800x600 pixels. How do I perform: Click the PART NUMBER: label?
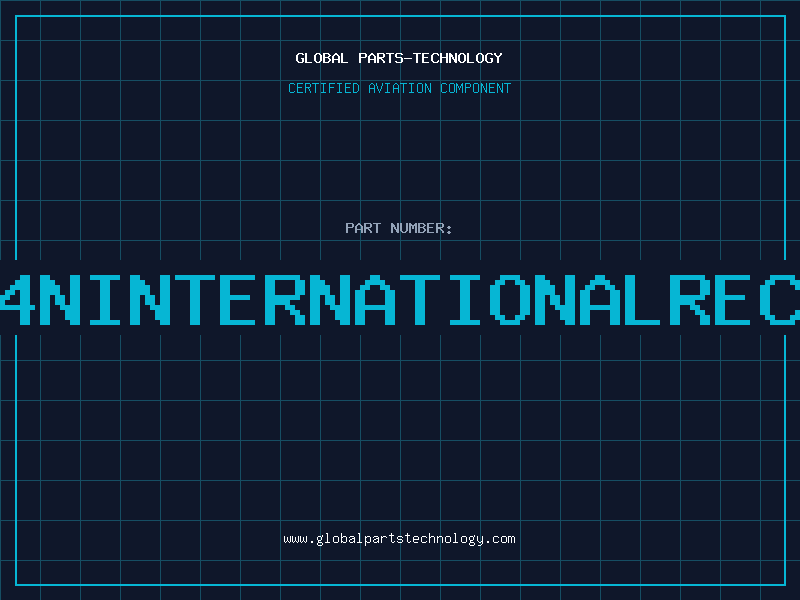[x=399, y=228]
